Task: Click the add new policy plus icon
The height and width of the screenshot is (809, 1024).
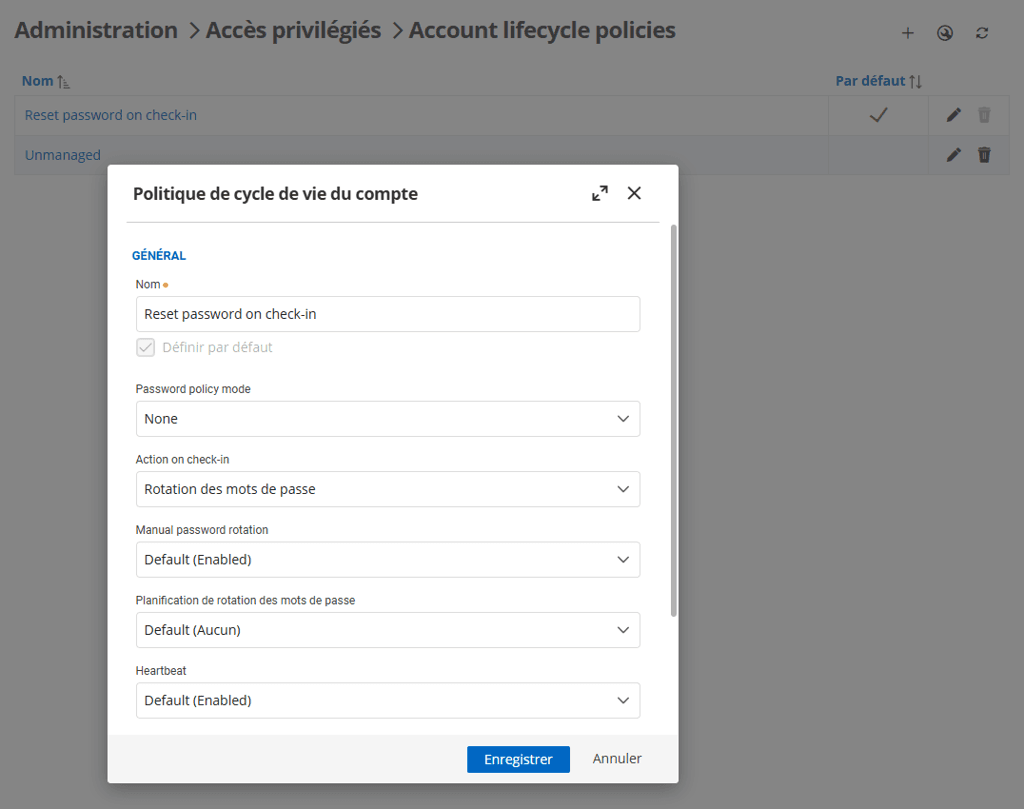Action: [907, 32]
